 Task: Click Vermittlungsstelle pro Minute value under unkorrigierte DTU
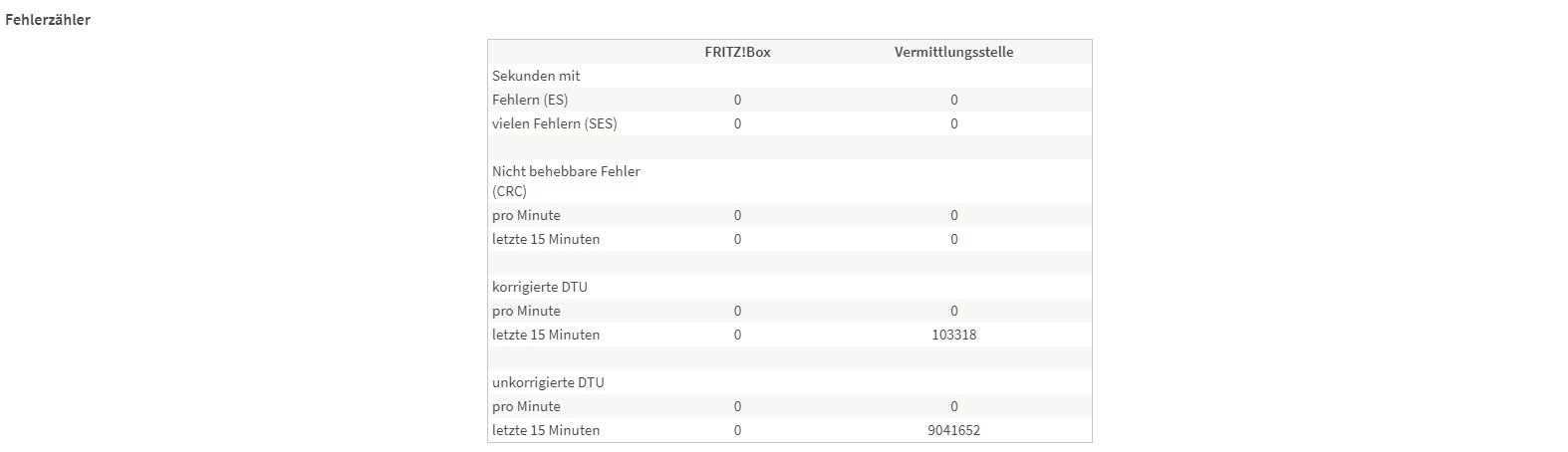click(953, 406)
